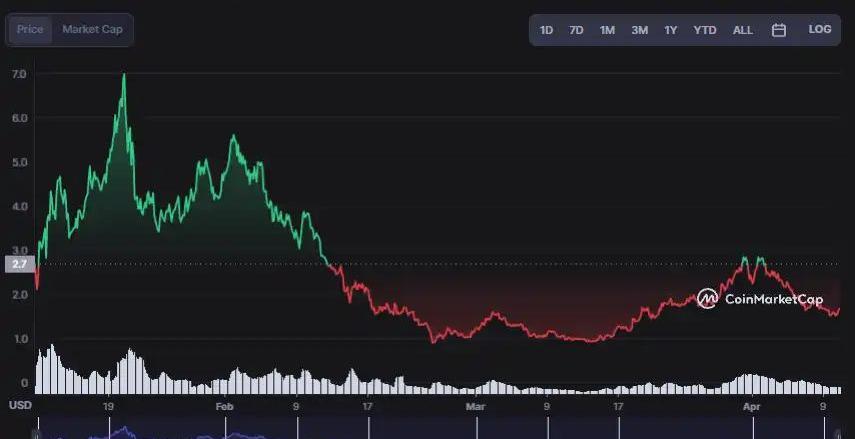The width and height of the screenshot is (855, 439).
Task: Set chart range to 3M
Action: [639, 30]
